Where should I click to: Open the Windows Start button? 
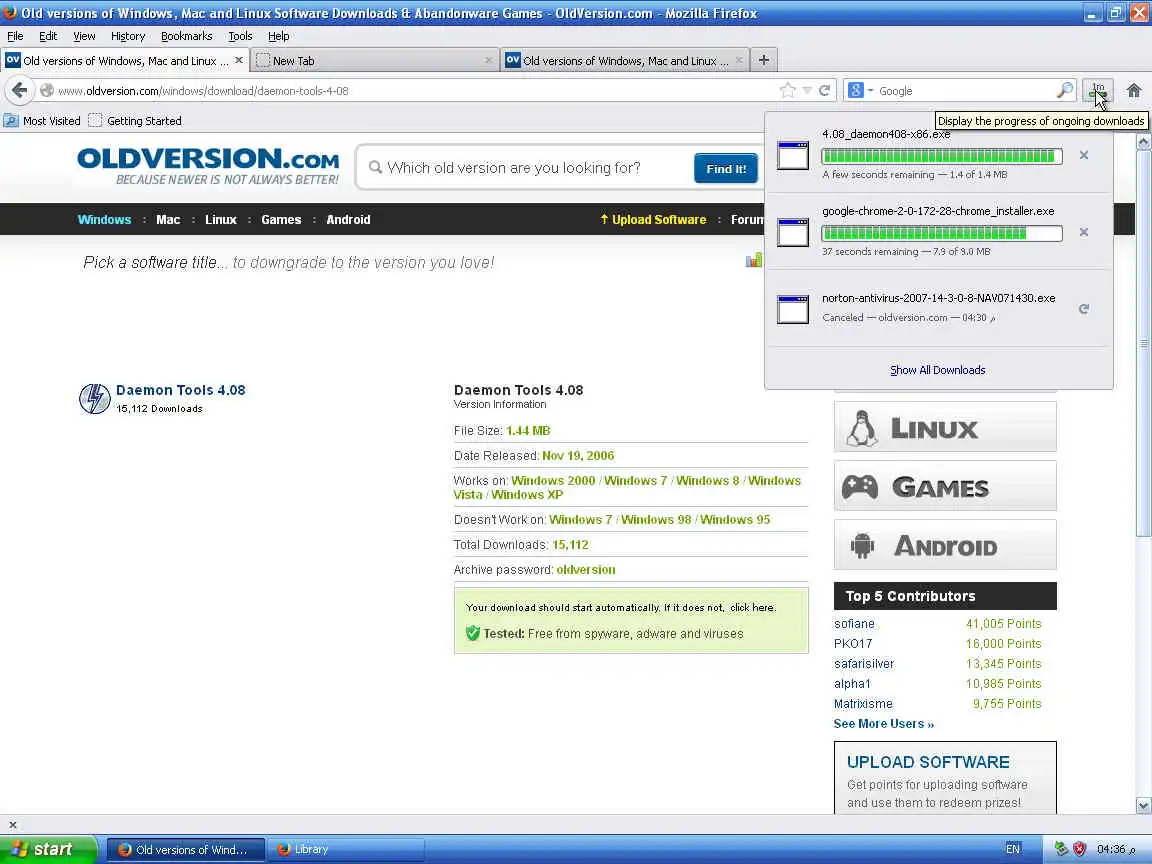[x=48, y=849]
